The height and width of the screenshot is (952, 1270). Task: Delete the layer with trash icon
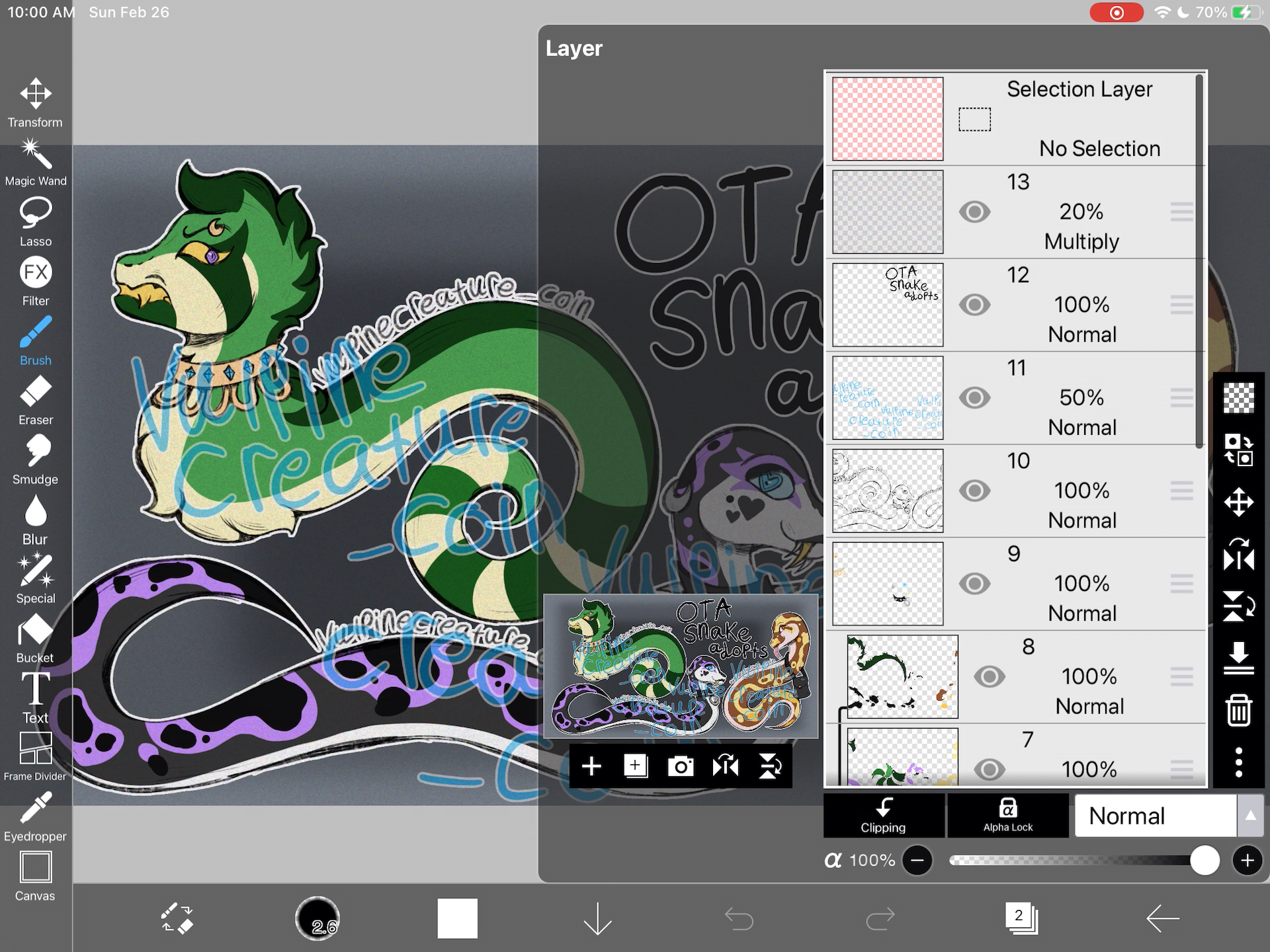(1239, 711)
